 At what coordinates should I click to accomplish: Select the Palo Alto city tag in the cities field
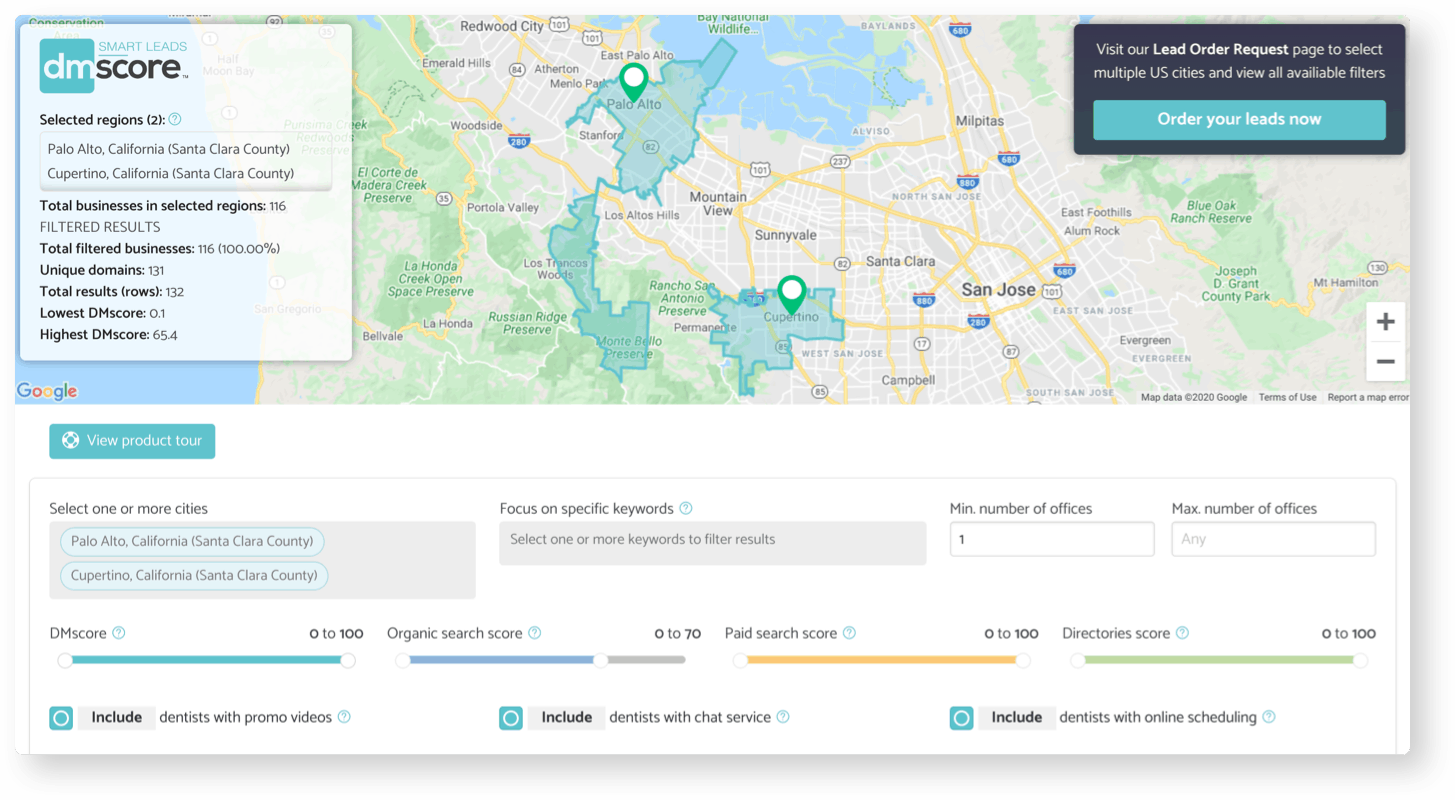pyautogui.click(x=192, y=541)
